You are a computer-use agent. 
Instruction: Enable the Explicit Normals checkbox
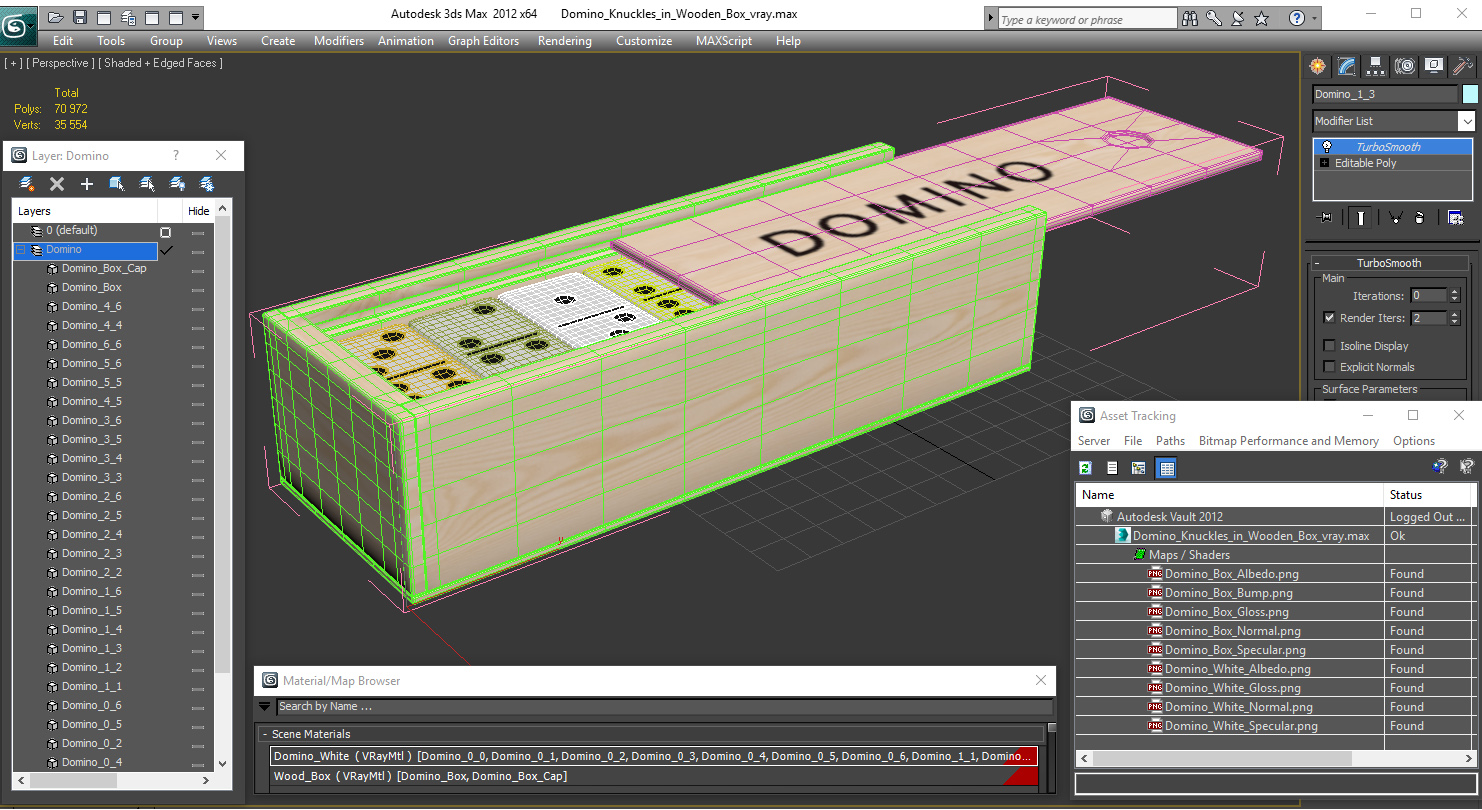click(1329, 367)
